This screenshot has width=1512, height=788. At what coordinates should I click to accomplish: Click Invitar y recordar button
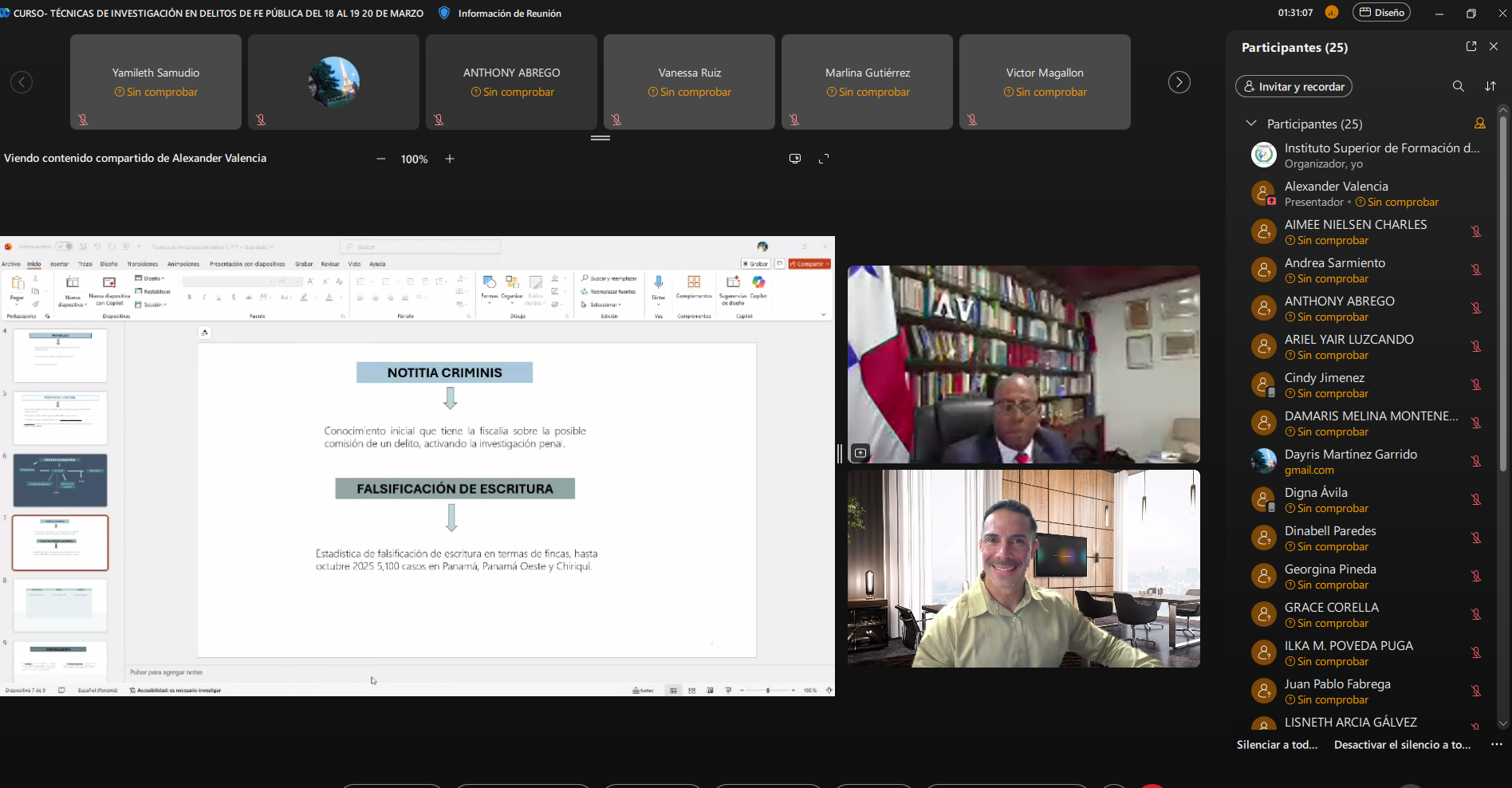tap(1293, 86)
